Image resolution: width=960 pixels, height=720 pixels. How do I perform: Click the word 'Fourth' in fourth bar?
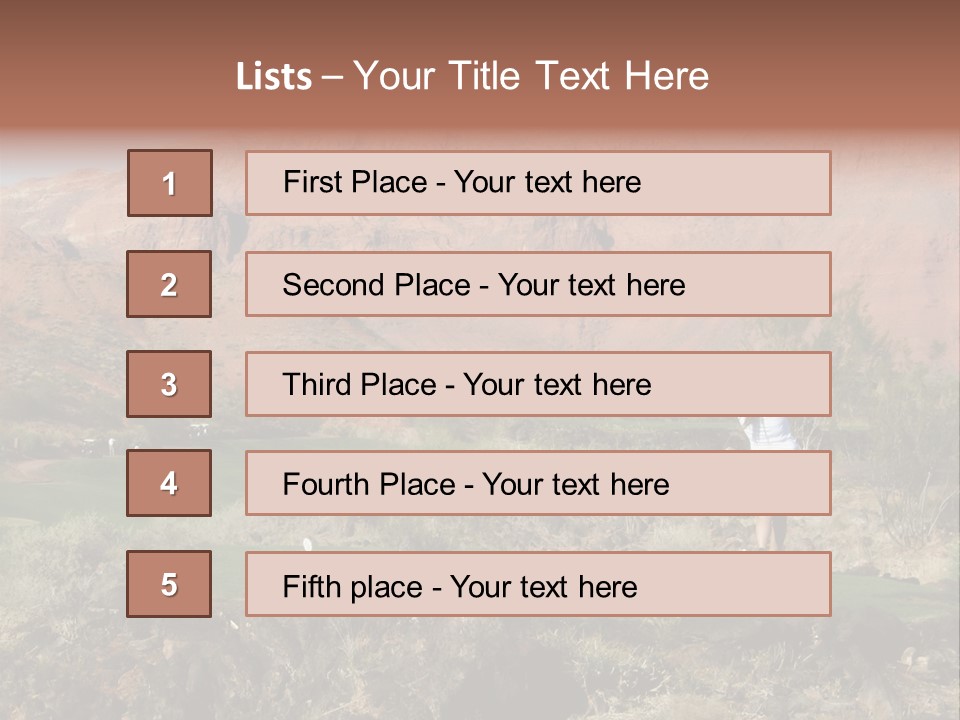pos(325,484)
